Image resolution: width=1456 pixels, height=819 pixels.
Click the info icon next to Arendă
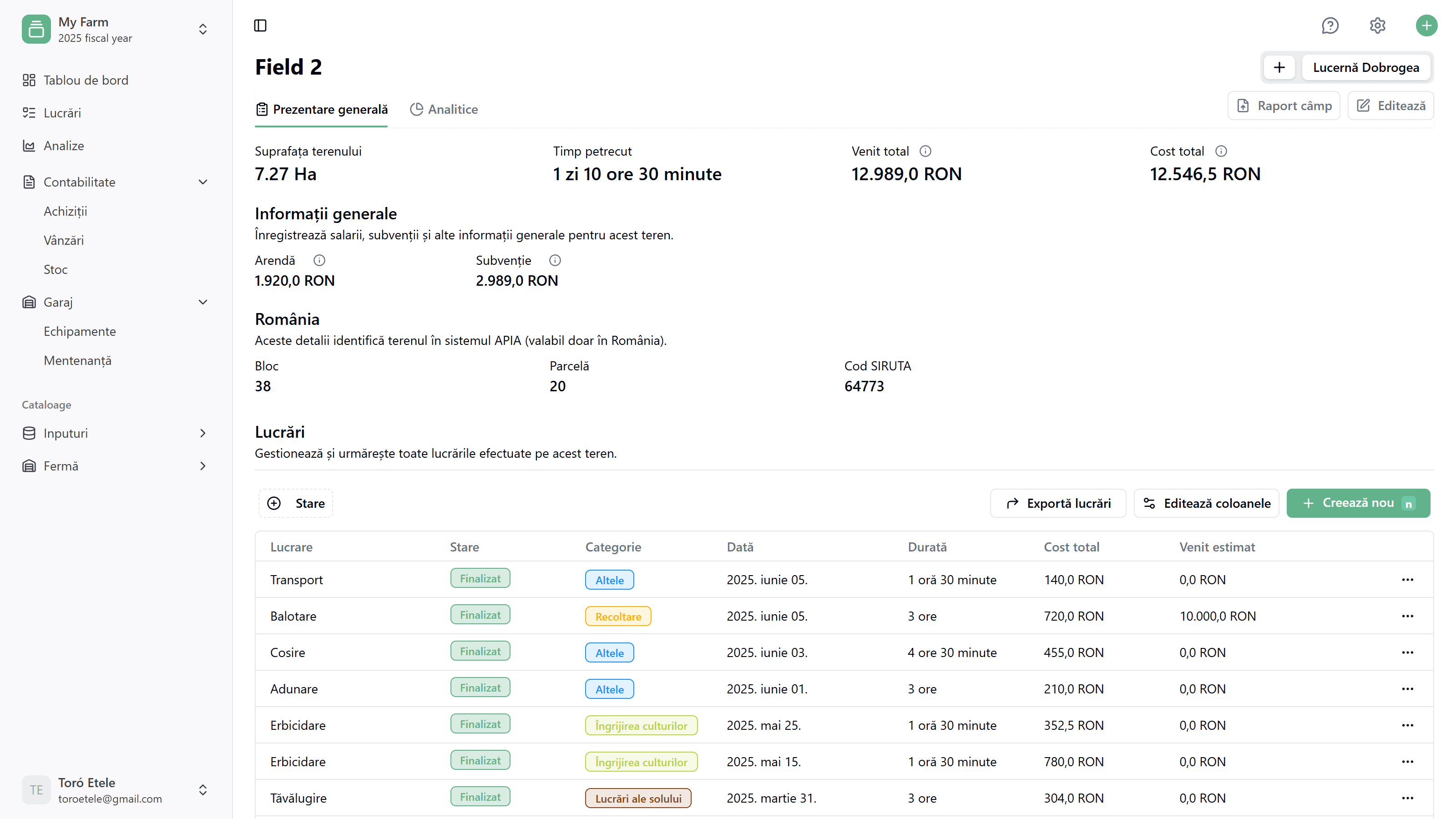319,260
